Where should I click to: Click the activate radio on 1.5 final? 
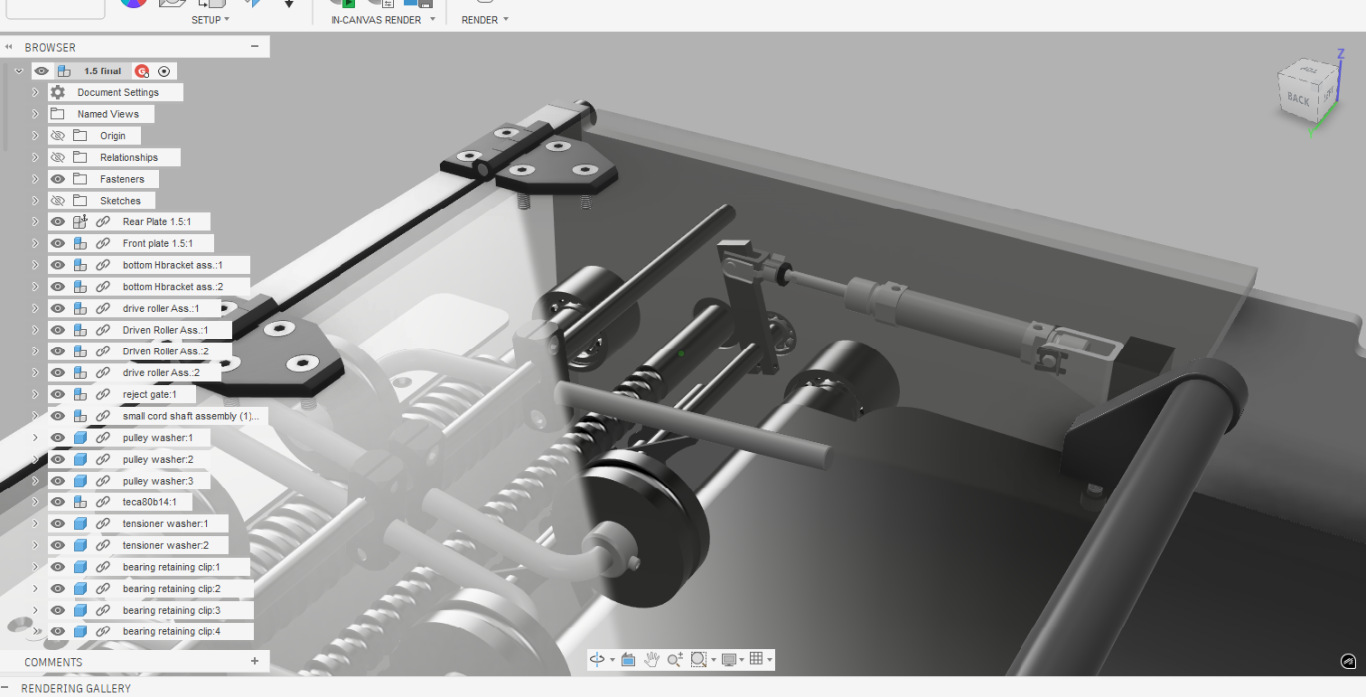point(164,71)
